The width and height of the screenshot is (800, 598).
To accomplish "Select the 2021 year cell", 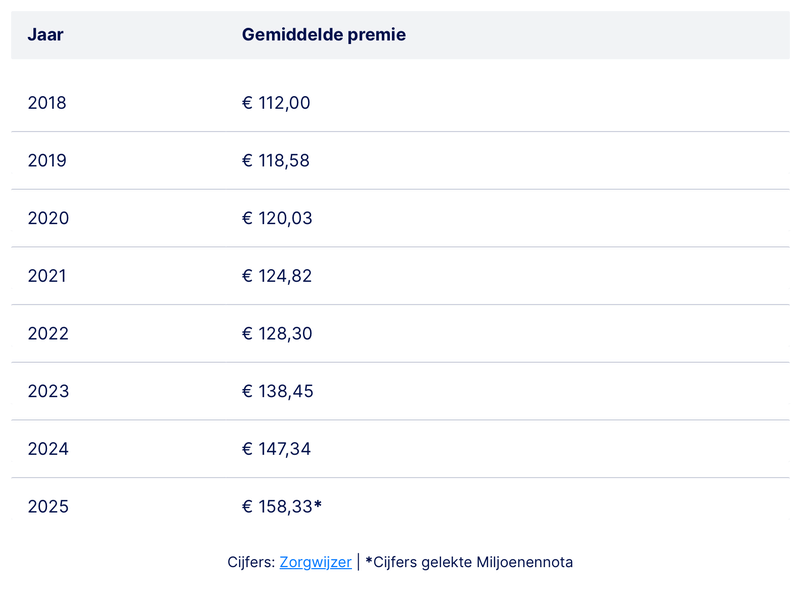I will click(x=47, y=276).
